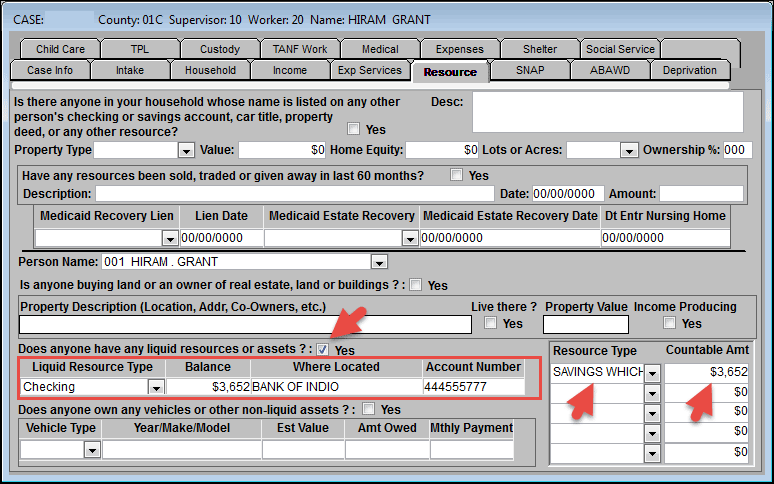The height and width of the screenshot is (484, 774).
Task: Open the Custody tab
Action: click(x=220, y=49)
